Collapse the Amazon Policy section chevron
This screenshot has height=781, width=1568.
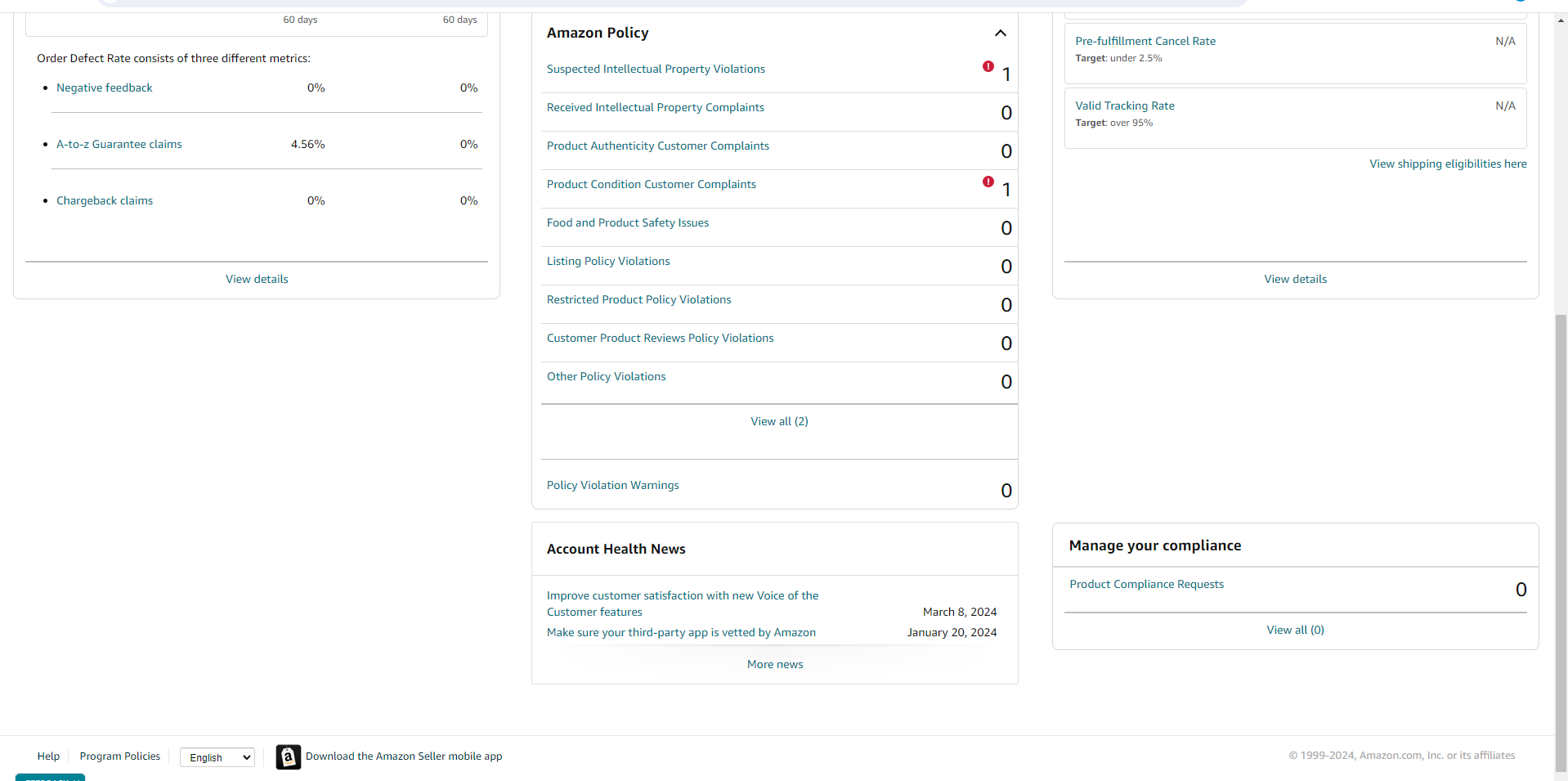pos(1000,33)
